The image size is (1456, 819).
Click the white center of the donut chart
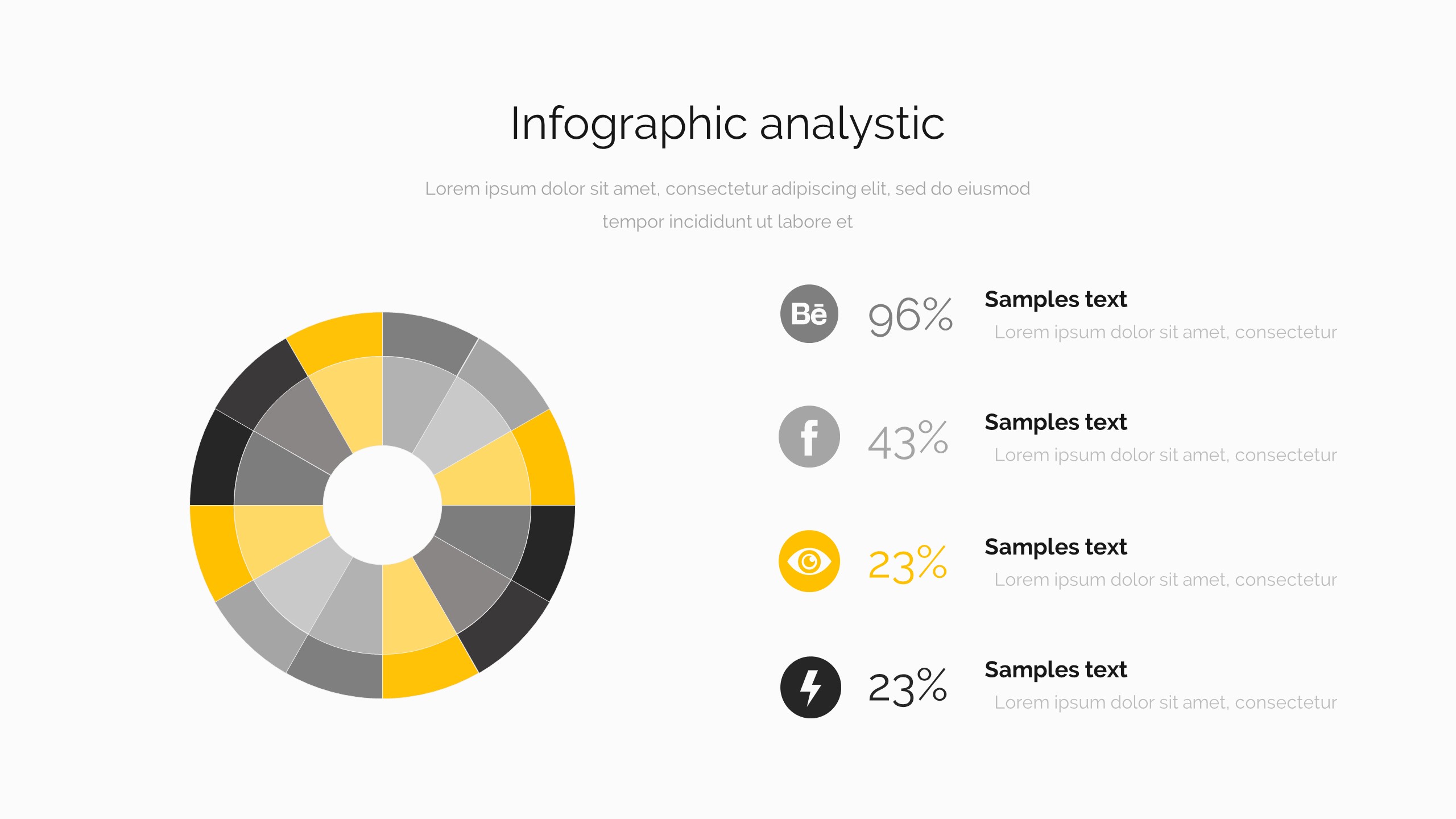pyautogui.click(x=382, y=505)
